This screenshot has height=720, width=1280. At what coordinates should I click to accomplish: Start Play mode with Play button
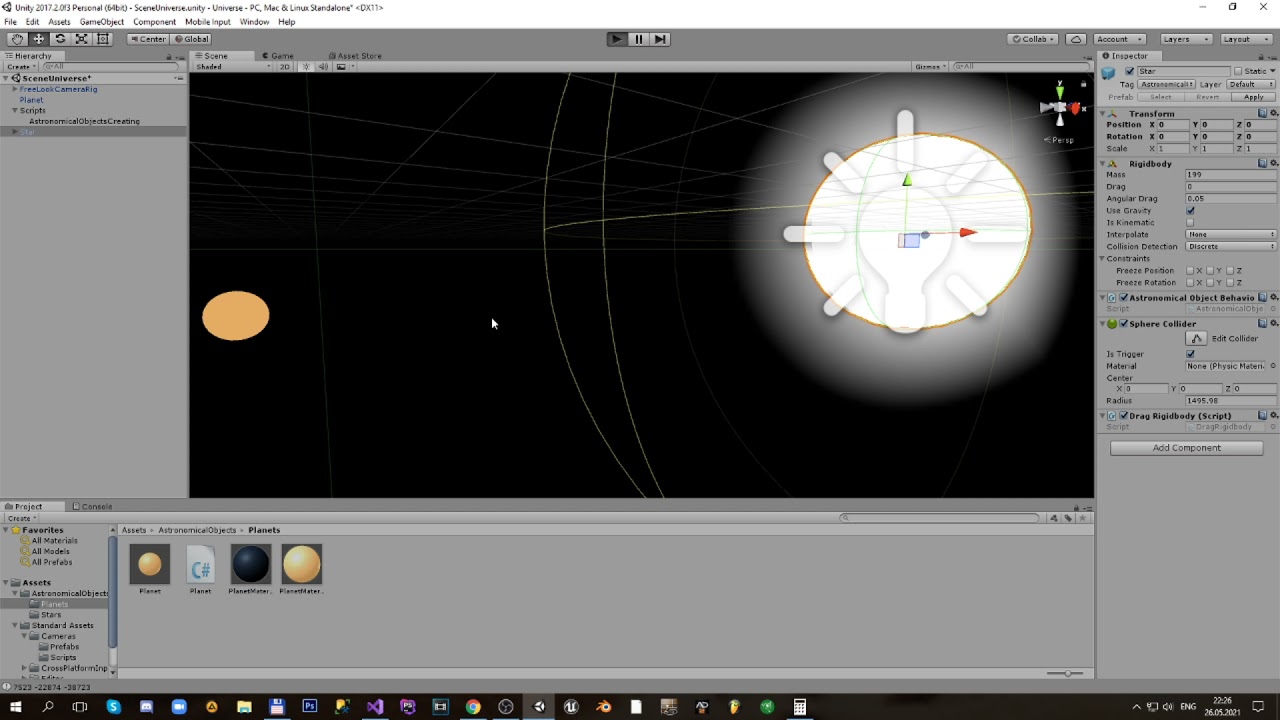tap(617, 39)
